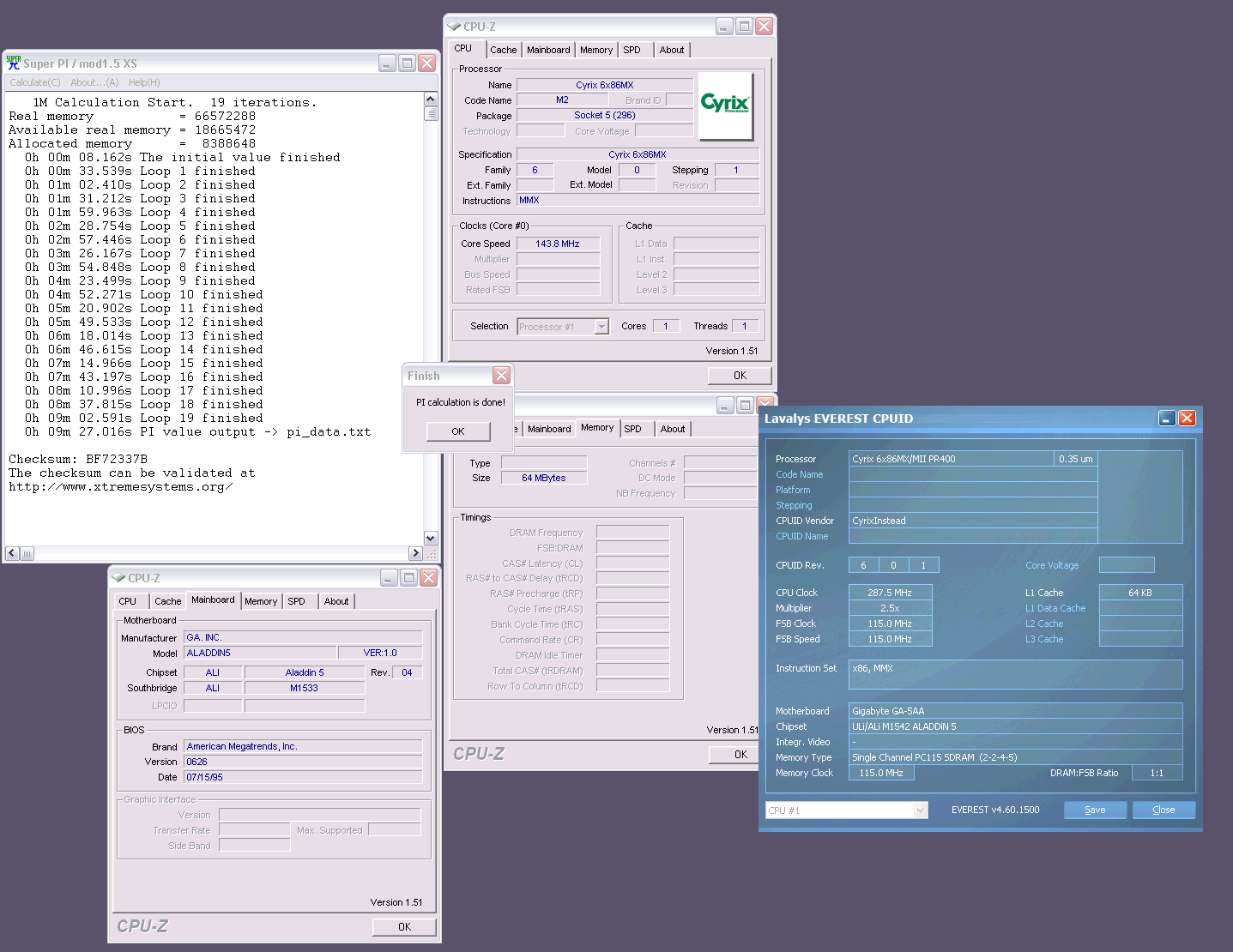Click OK in the top CPU-Z CPU window
Image resolution: width=1233 pixels, height=952 pixels.
(740, 376)
